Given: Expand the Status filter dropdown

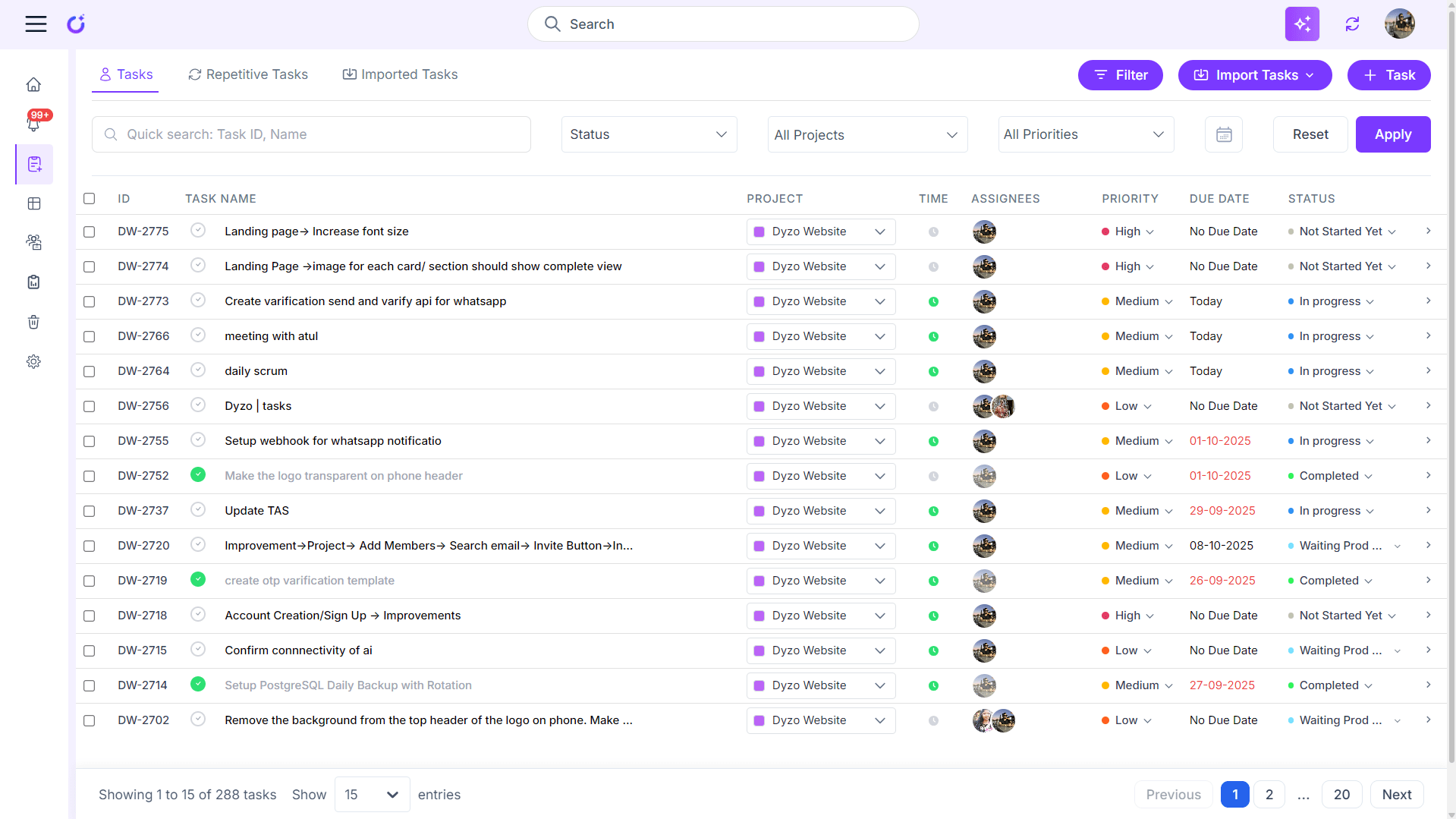Looking at the screenshot, I should [649, 134].
